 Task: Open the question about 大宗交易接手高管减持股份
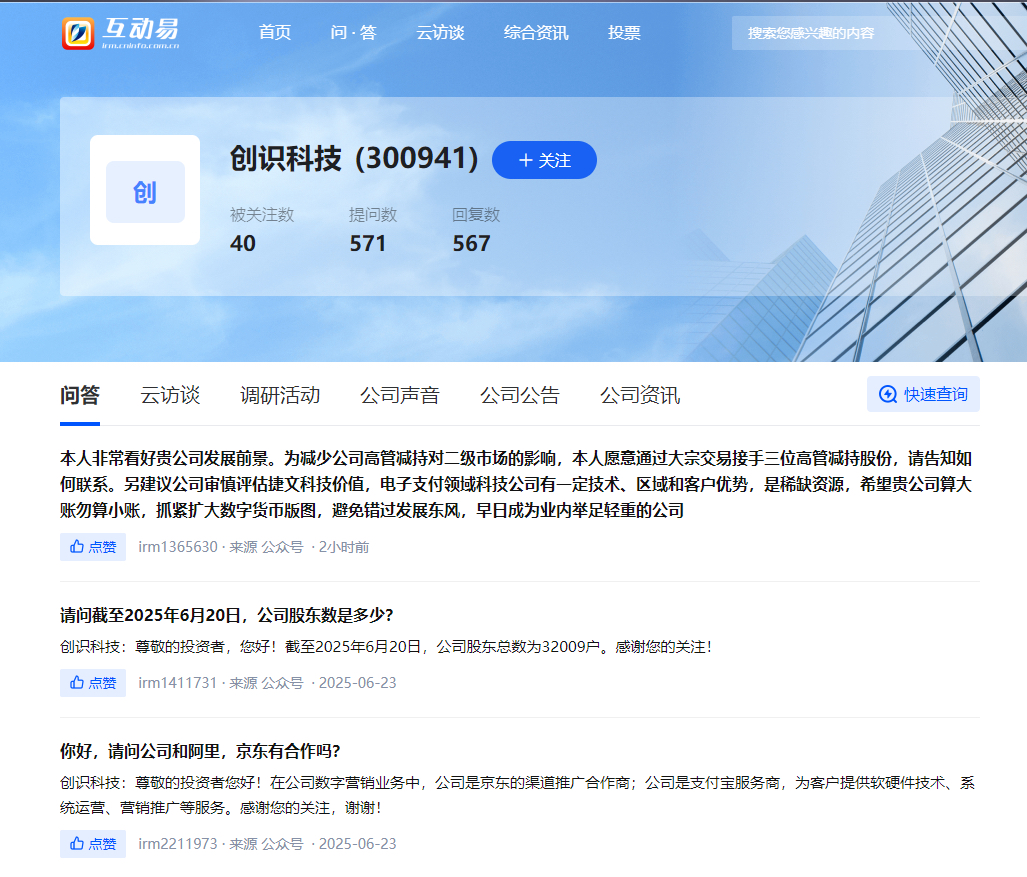point(515,484)
